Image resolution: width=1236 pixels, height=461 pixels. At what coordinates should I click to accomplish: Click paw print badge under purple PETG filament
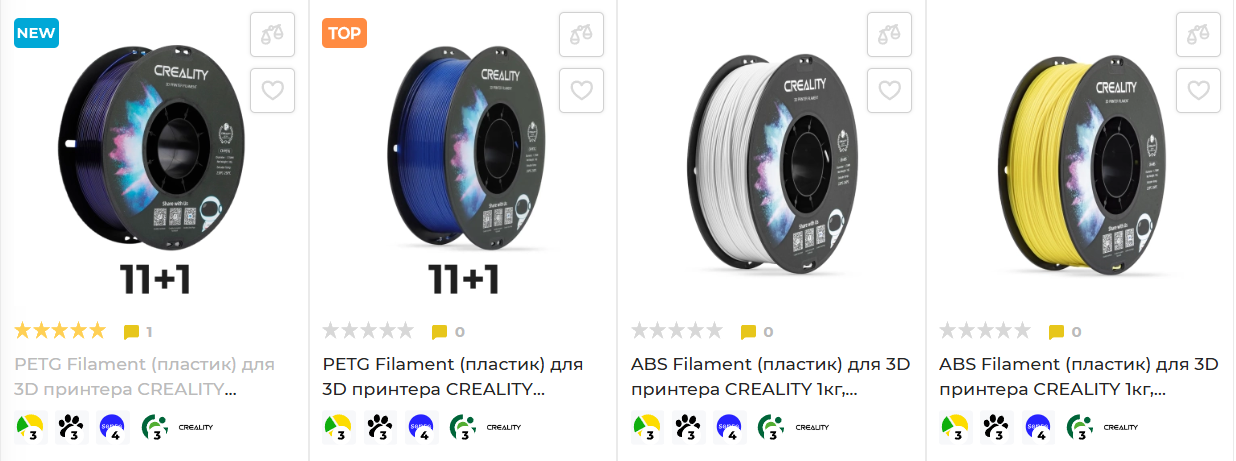coord(71,428)
